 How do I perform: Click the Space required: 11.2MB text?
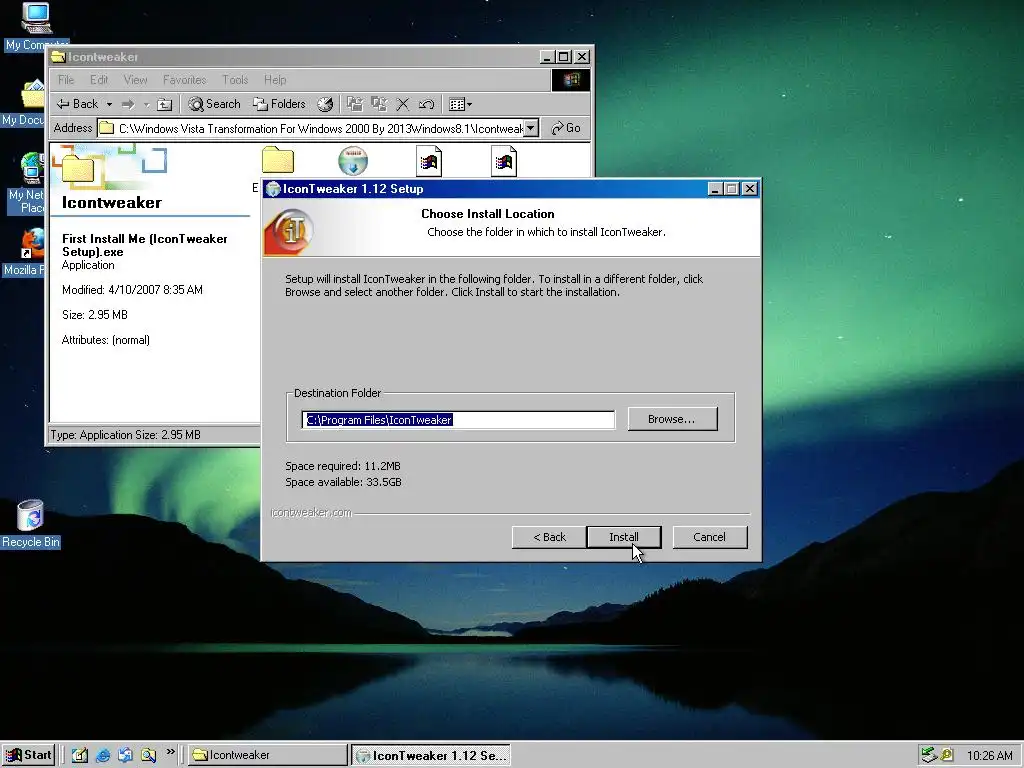[x=343, y=466]
